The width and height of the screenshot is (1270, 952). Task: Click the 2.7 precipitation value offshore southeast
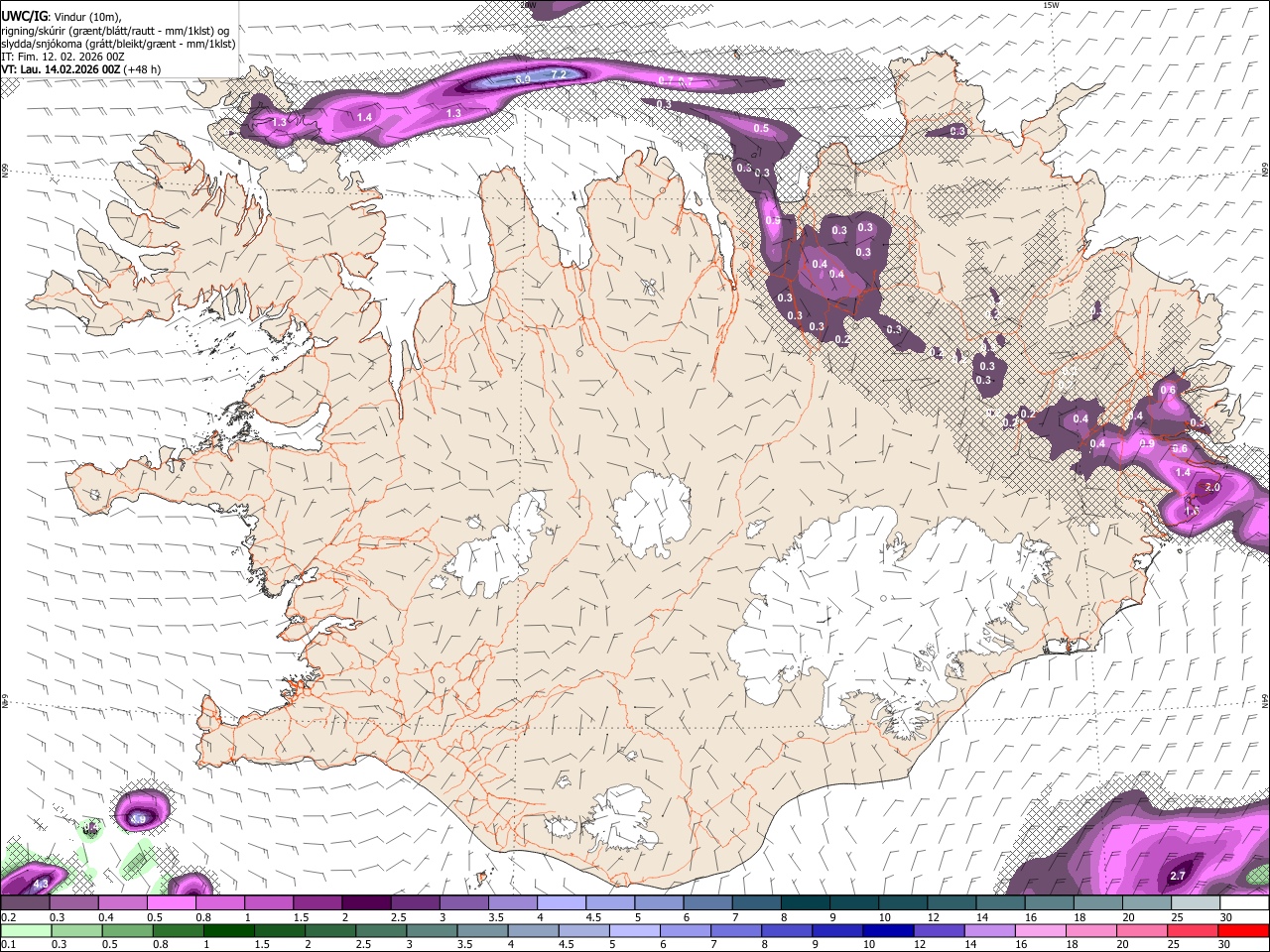click(1179, 876)
